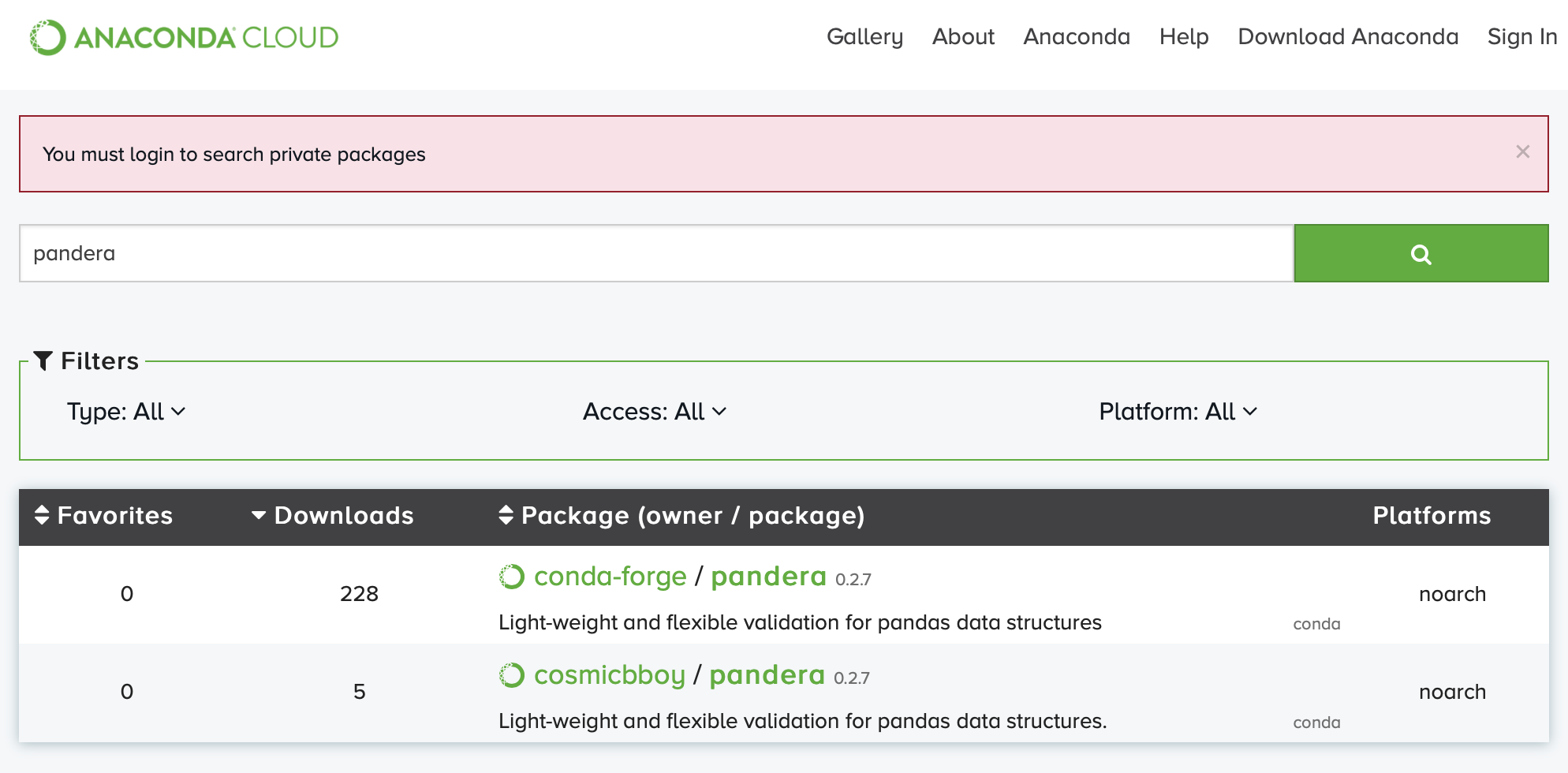Click the sort arrows on Favorites column
1568x773 pixels.
pyautogui.click(x=41, y=516)
